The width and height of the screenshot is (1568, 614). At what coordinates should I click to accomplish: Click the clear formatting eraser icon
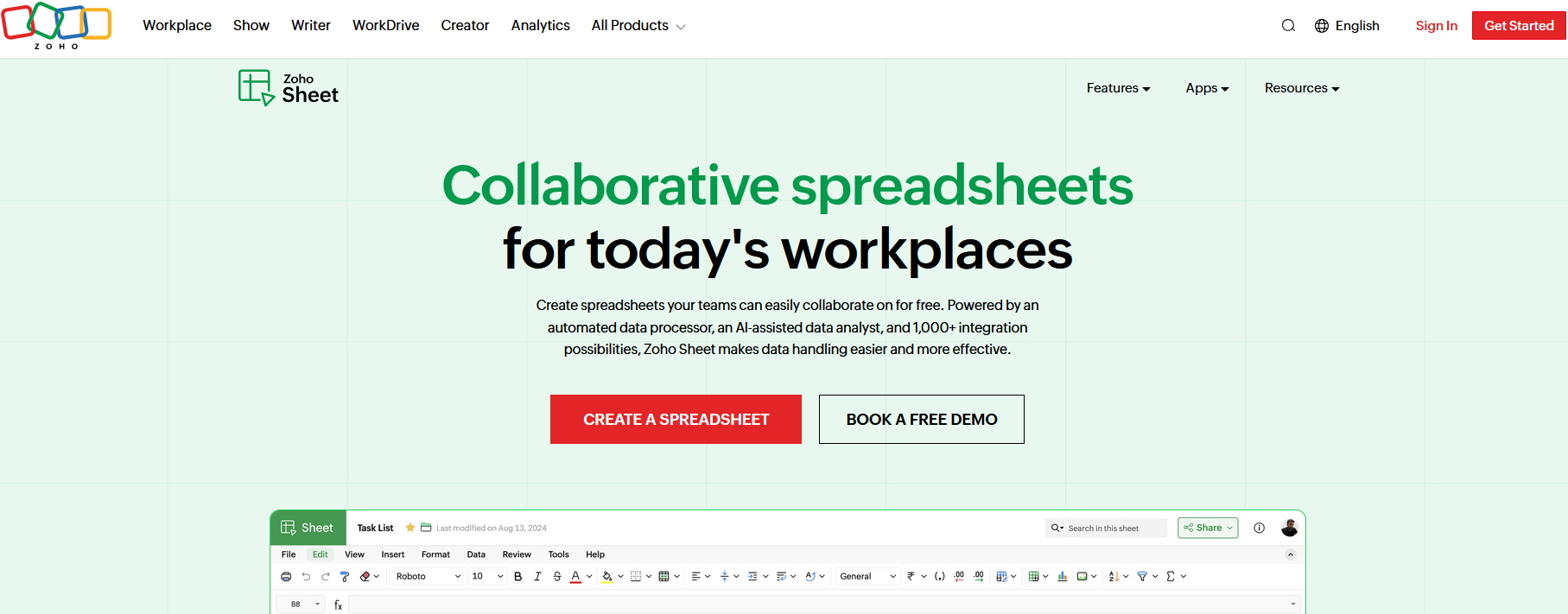(x=365, y=577)
